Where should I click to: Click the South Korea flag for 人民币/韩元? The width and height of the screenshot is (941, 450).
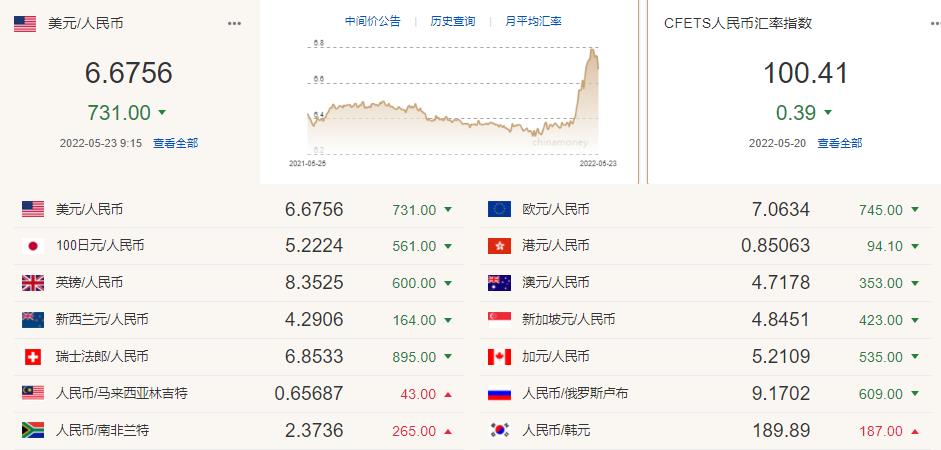(x=499, y=430)
